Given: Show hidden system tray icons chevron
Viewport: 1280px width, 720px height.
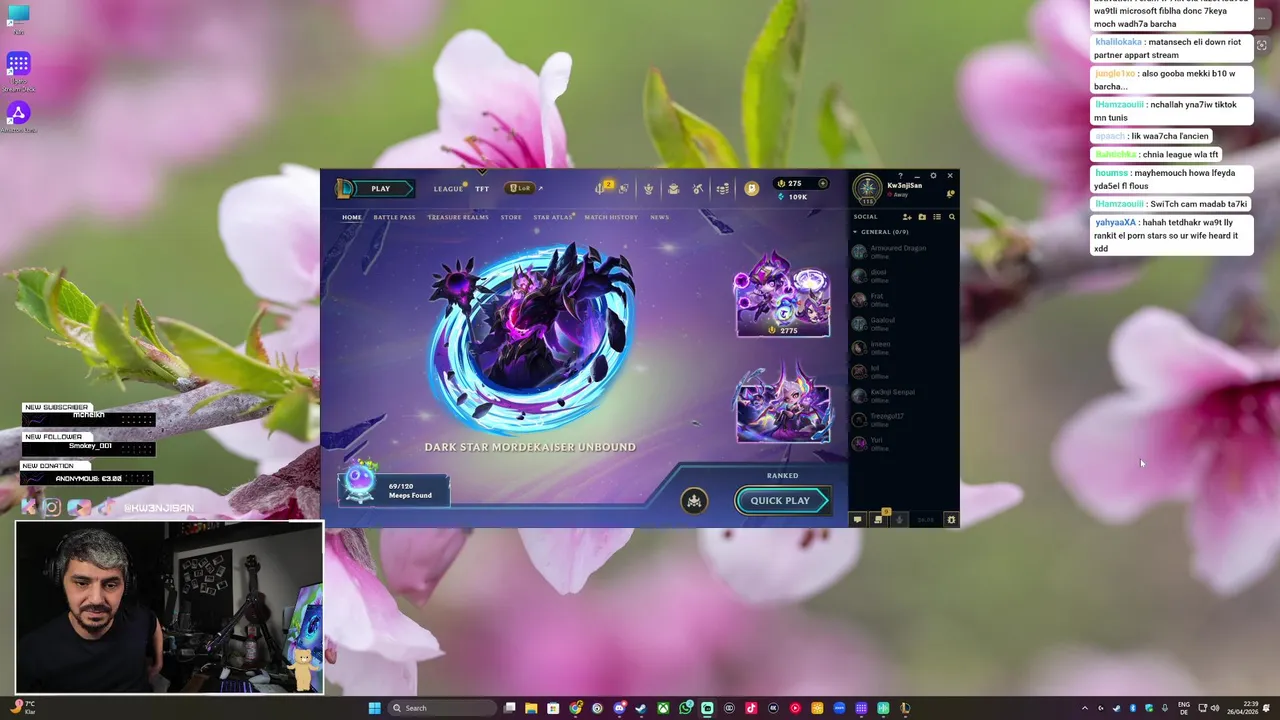Looking at the screenshot, I should pyautogui.click(x=1085, y=708).
